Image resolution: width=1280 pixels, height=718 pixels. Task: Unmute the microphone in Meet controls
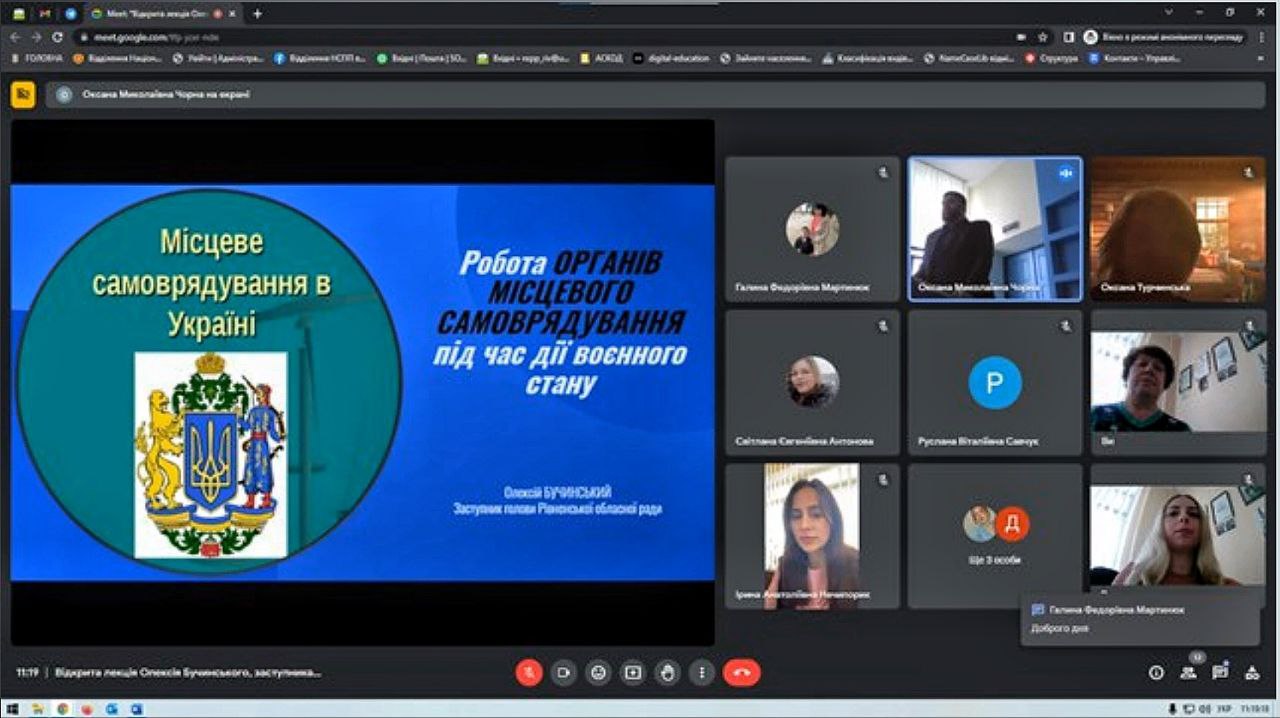tap(529, 673)
